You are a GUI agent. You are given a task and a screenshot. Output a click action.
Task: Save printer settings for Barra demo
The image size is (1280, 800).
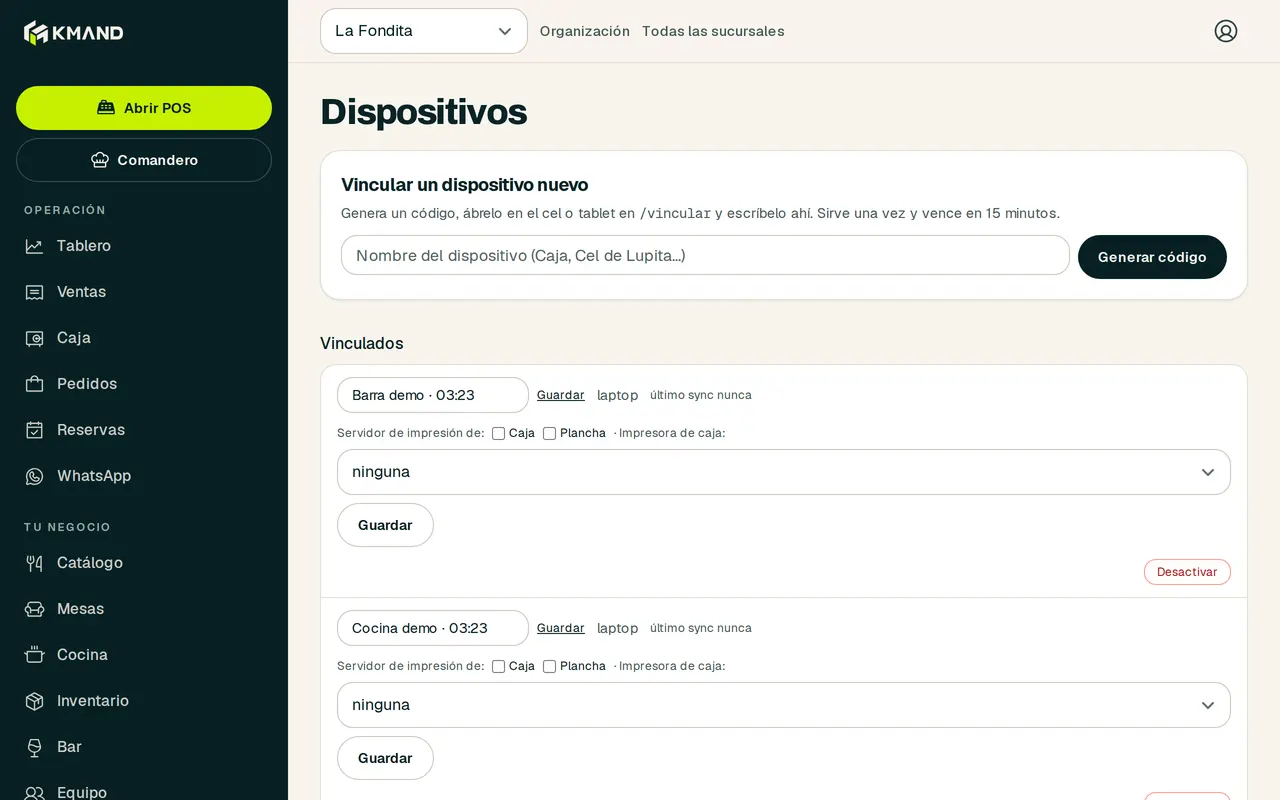(x=385, y=525)
